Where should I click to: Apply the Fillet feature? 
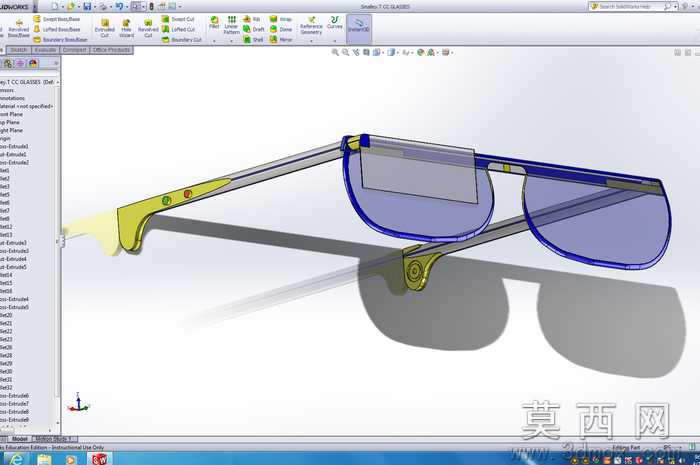coord(214,23)
